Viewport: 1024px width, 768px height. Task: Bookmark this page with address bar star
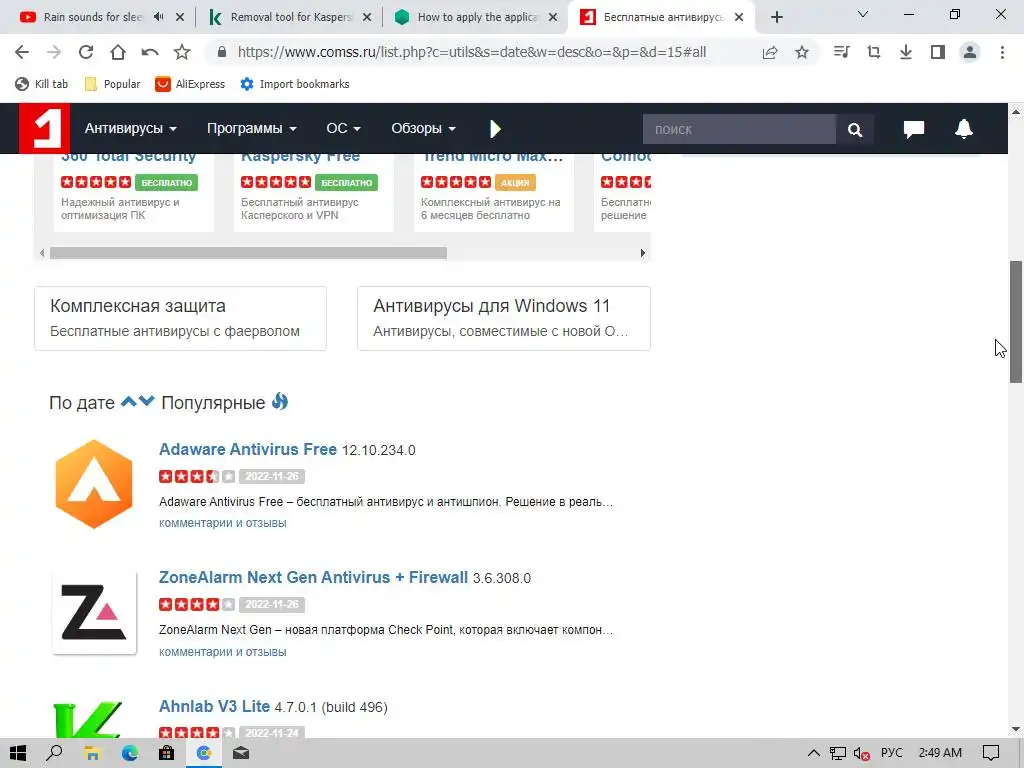802,52
